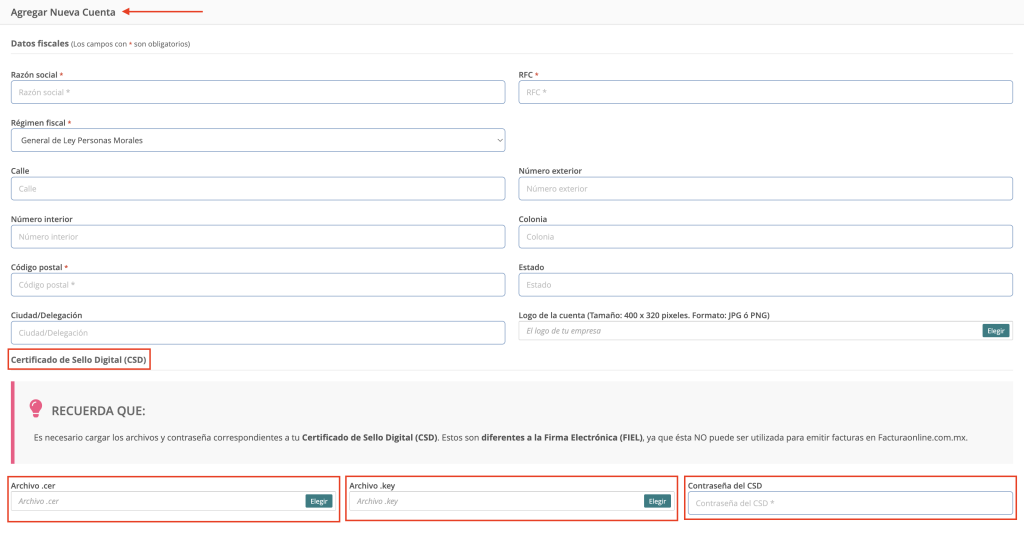Click the Certificado de Sello Digital heading
Image resolution: width=1024 pixels, height=533 pixels.
(79, 359)
